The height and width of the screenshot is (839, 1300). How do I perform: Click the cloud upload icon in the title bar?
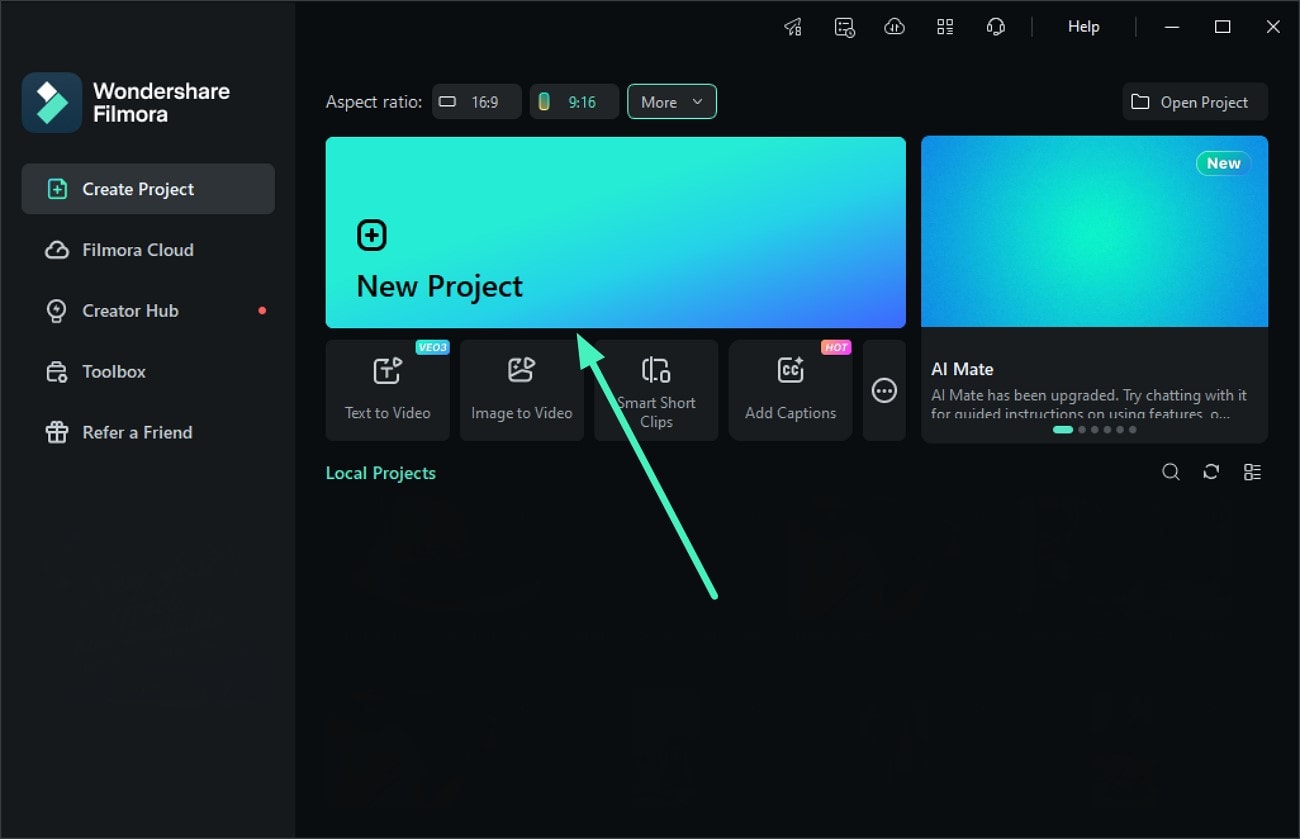coord(894,27)
